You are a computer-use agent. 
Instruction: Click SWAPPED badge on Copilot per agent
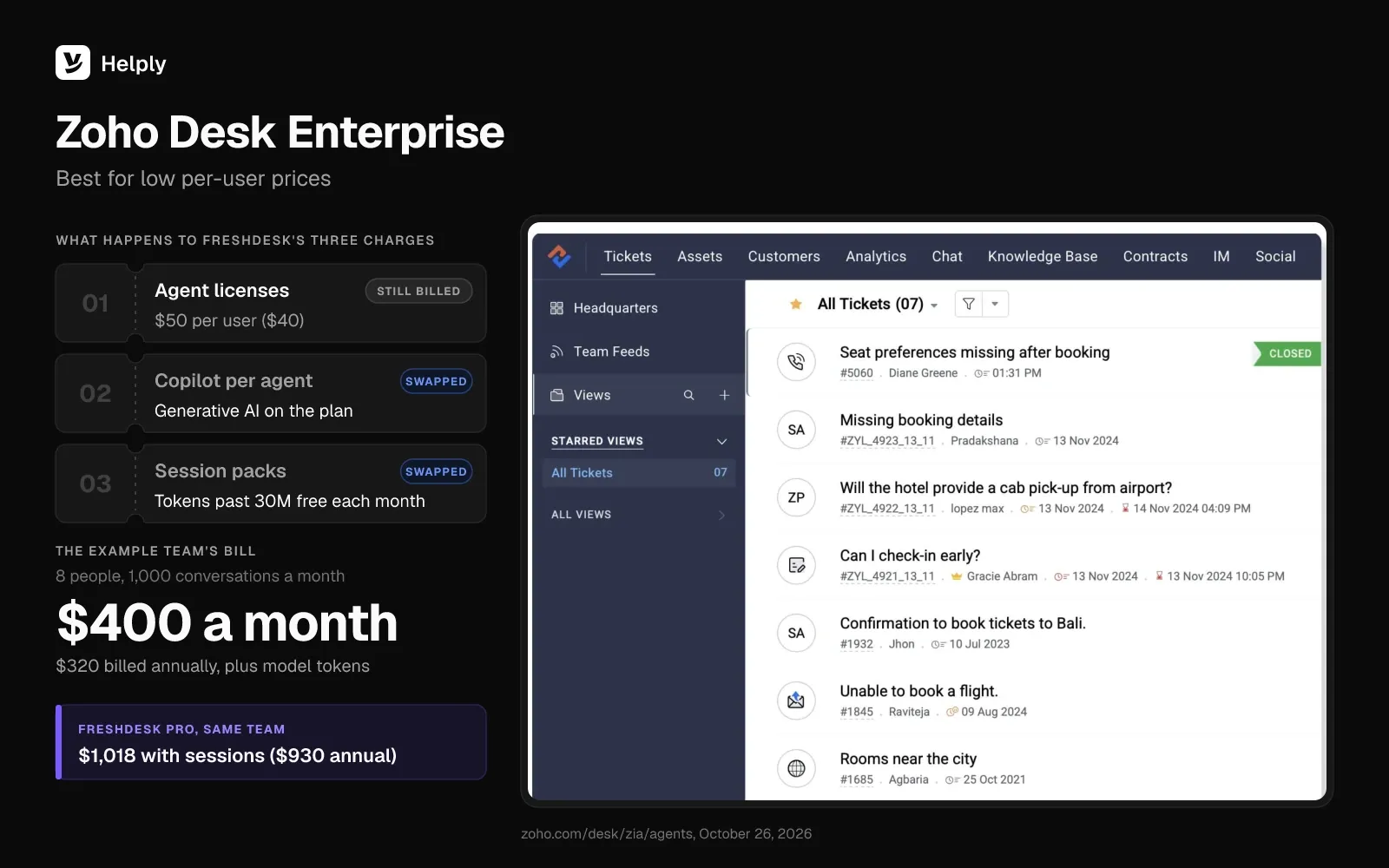coord(436,381)
